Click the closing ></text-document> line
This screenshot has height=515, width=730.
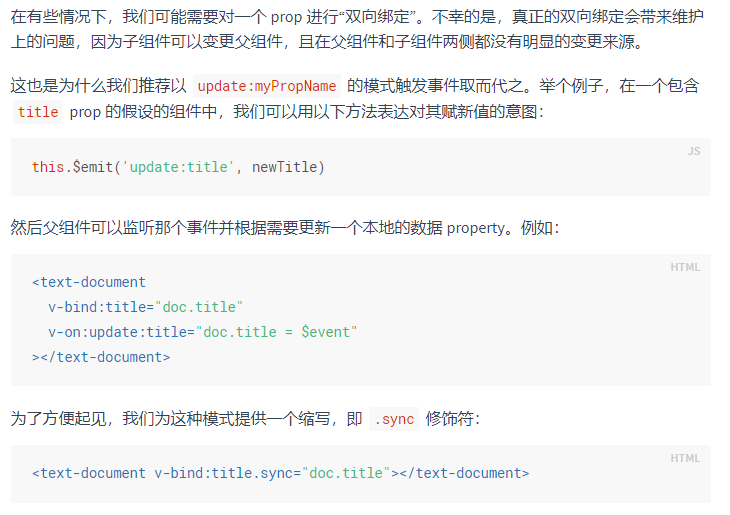tap(101, 357)
